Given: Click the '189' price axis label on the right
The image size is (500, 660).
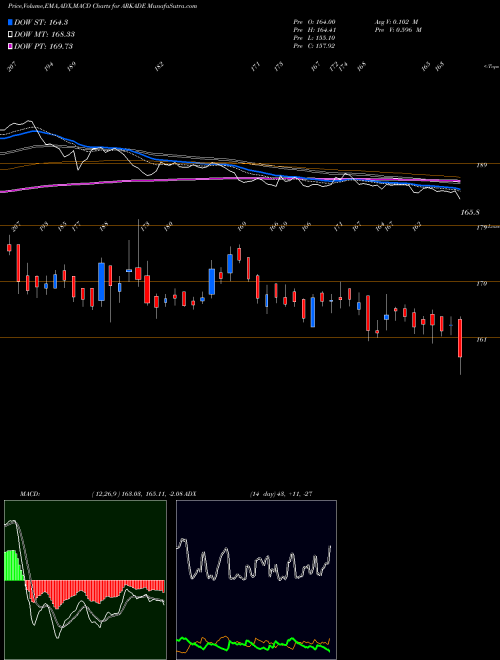Looking at the screenshot, I should (x=481, y=165).
